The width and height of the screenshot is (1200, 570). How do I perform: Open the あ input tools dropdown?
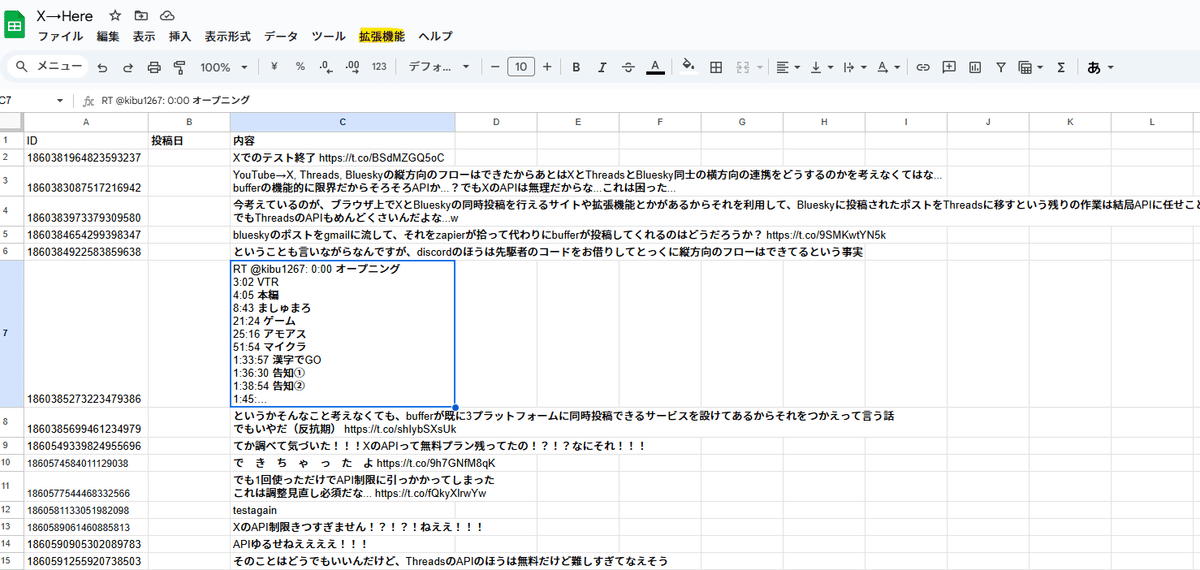pyautogui.click(x=1101, y=67)
